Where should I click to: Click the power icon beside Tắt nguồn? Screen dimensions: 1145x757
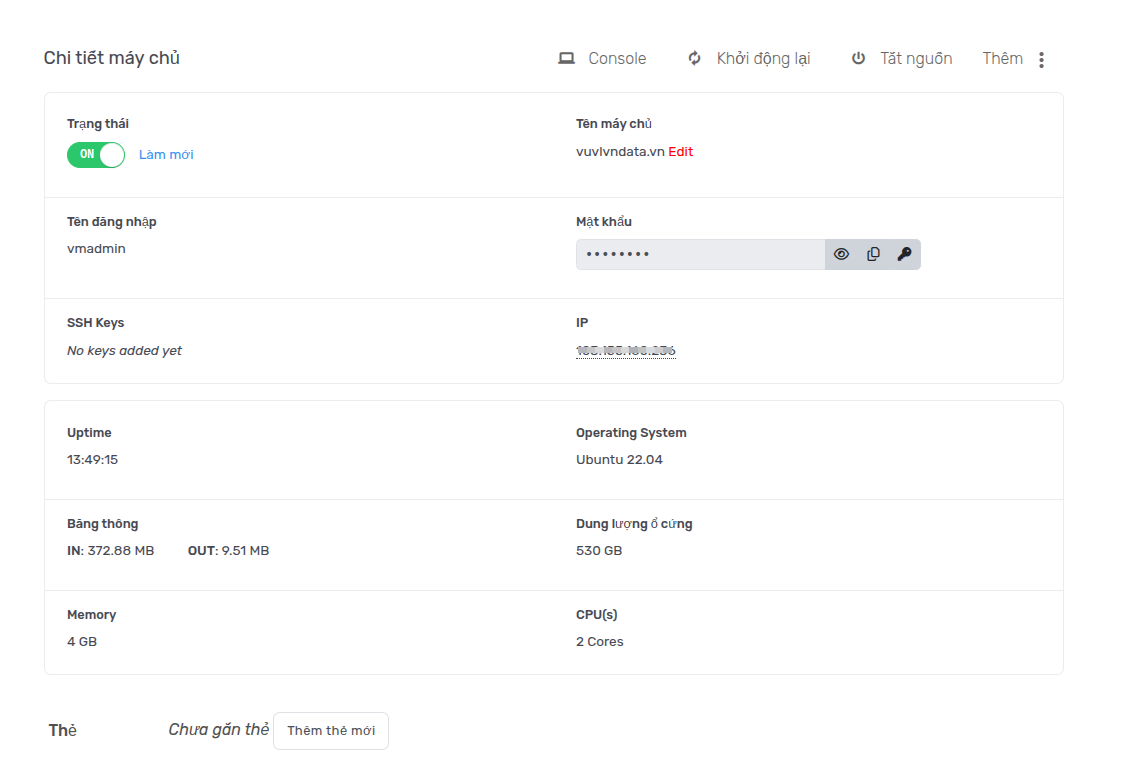(858, 59)
